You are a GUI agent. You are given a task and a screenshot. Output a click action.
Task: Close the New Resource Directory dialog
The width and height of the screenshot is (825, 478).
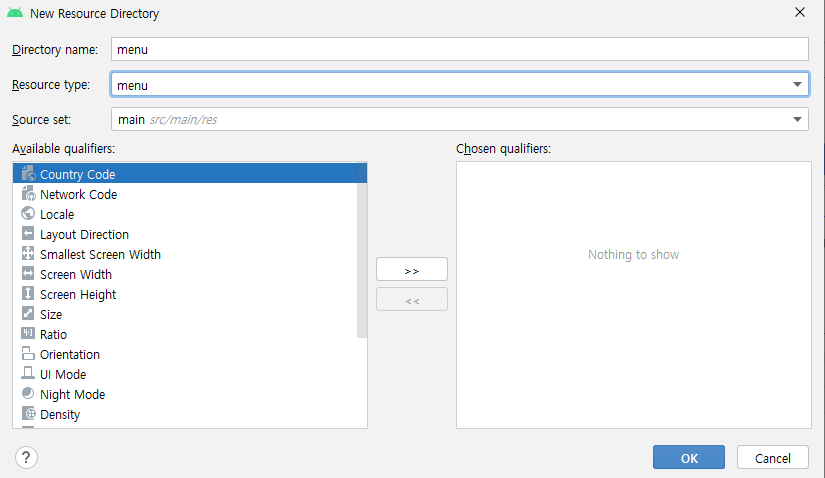coord(799,12)
